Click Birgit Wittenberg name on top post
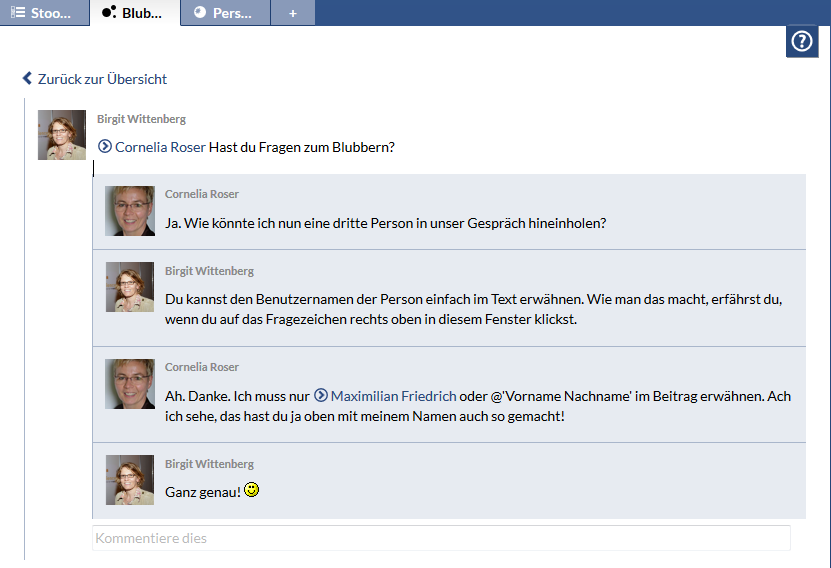Image resolution: width=831 pixels, height=568 pixels. click(141, 119)
